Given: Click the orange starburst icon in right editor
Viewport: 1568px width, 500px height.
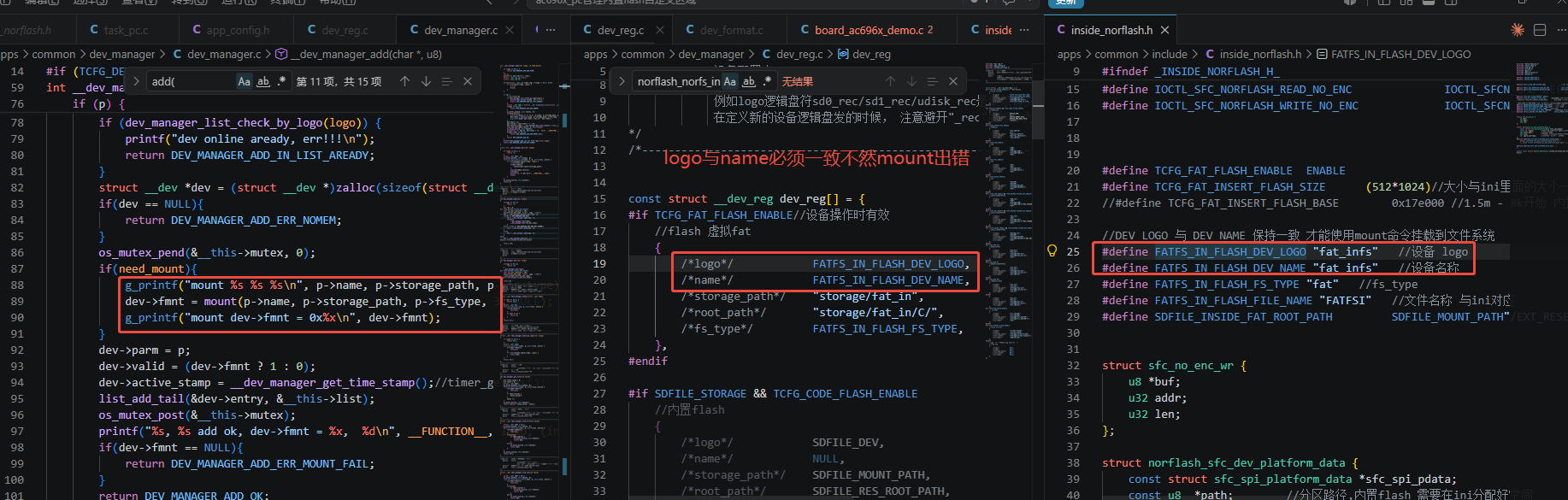Looking at the screenshot, I should point(1518,30).
